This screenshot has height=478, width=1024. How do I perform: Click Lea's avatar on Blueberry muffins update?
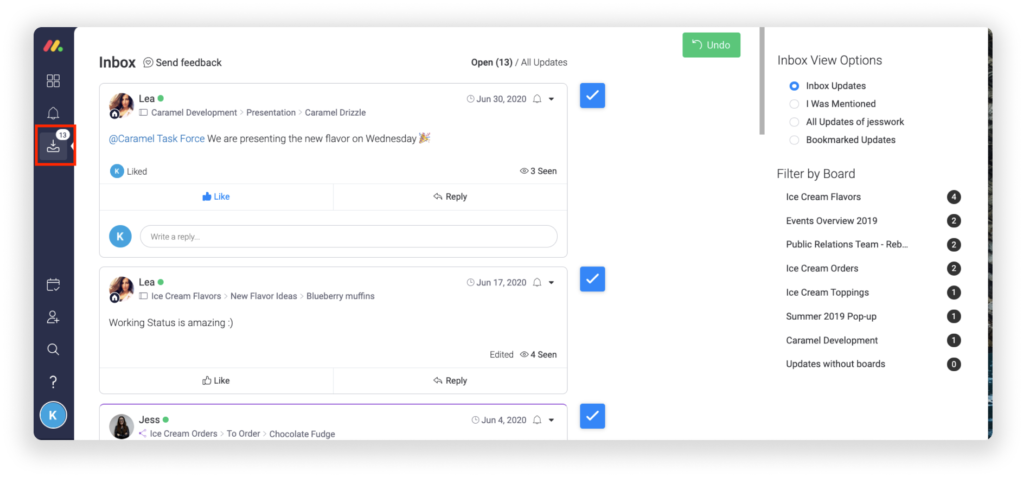(121, 289)
